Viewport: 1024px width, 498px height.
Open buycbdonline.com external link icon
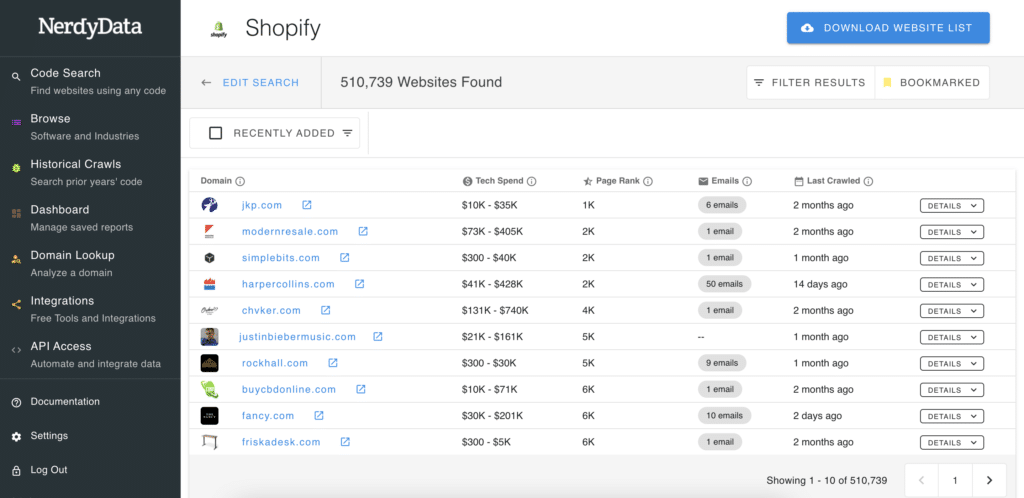[x=360, y=389]
